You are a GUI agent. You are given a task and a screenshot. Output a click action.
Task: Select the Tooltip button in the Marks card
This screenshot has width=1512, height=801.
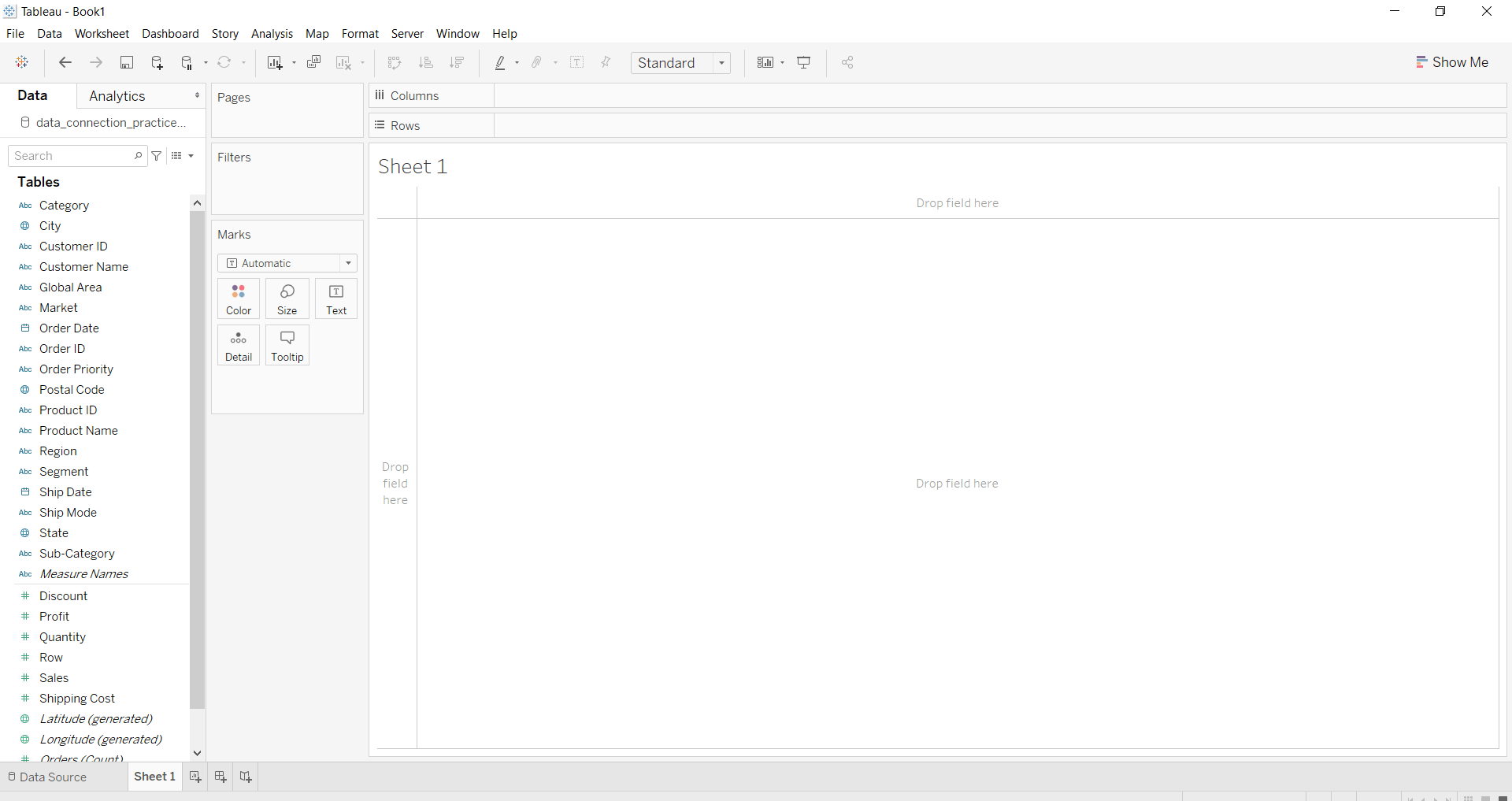(x=287, y=345)
